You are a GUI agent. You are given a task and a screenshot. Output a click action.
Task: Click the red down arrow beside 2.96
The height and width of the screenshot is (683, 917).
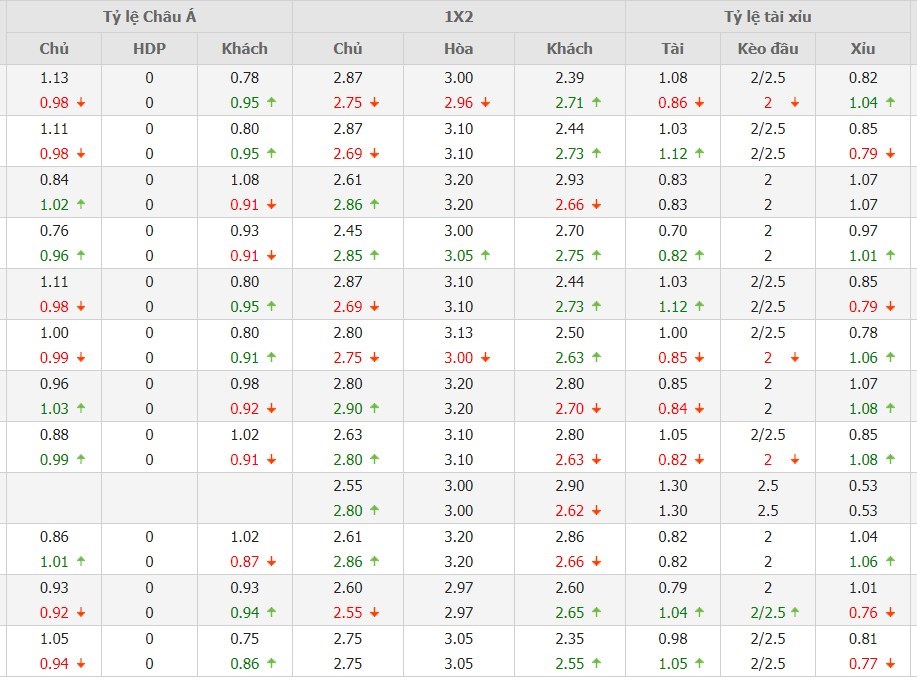[x=486, y=102]
